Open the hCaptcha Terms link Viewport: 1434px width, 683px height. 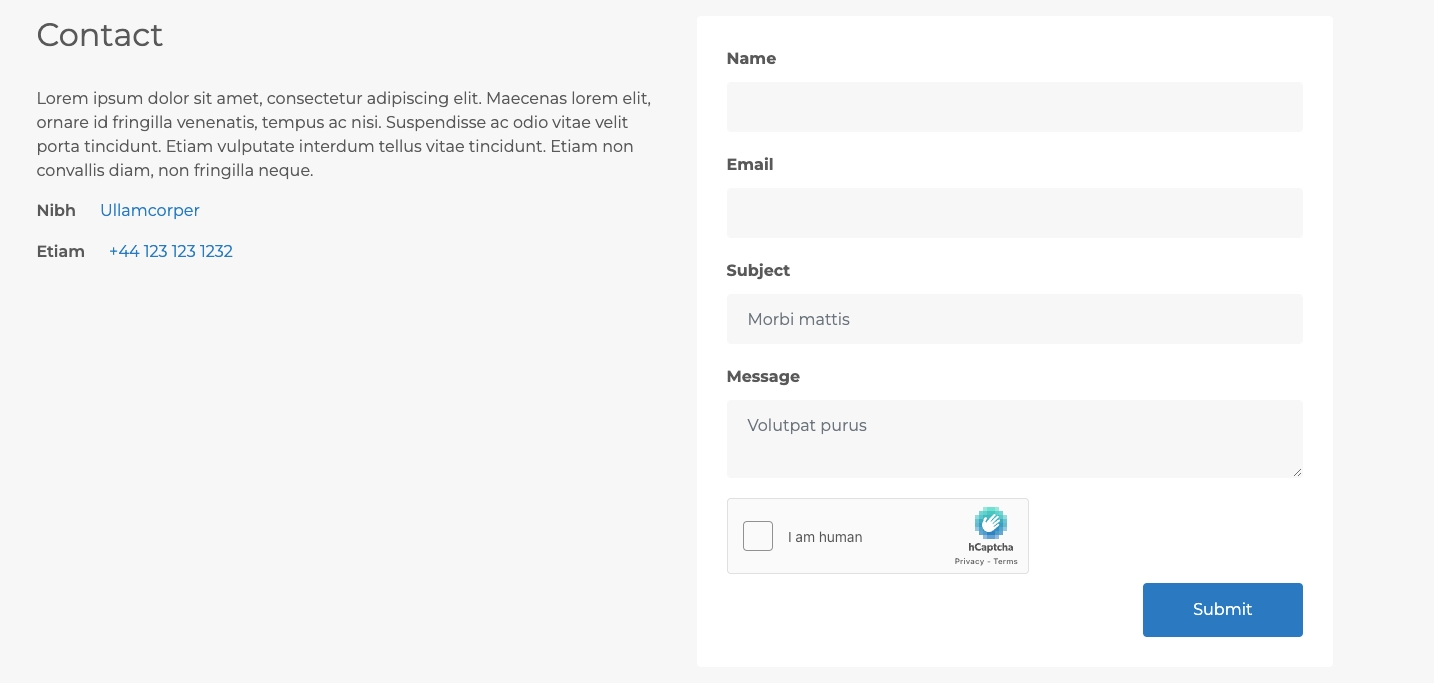[x=1005, y=561]
